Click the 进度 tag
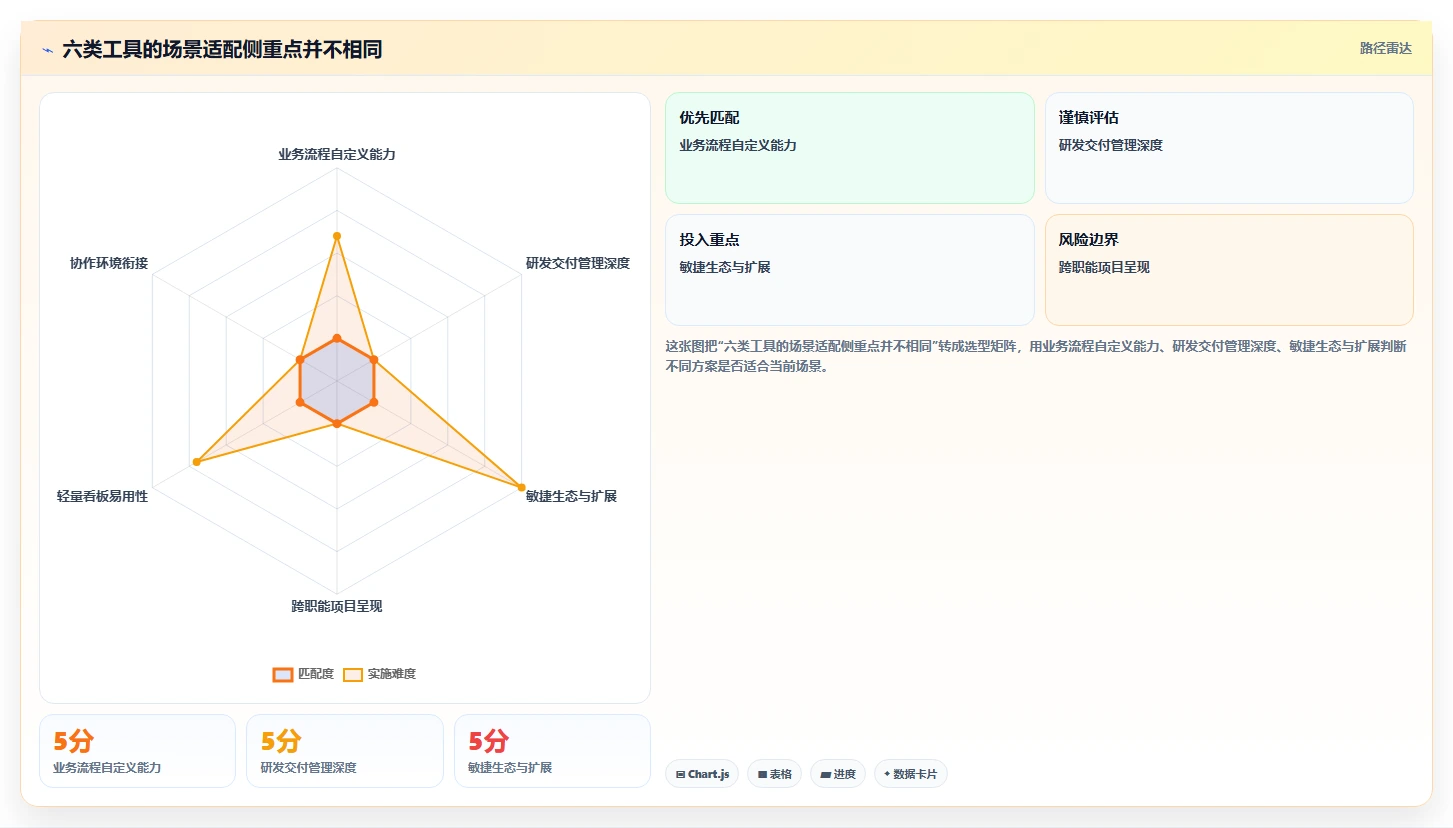Screen dimensions: 1453x828 tap(838, 774)
